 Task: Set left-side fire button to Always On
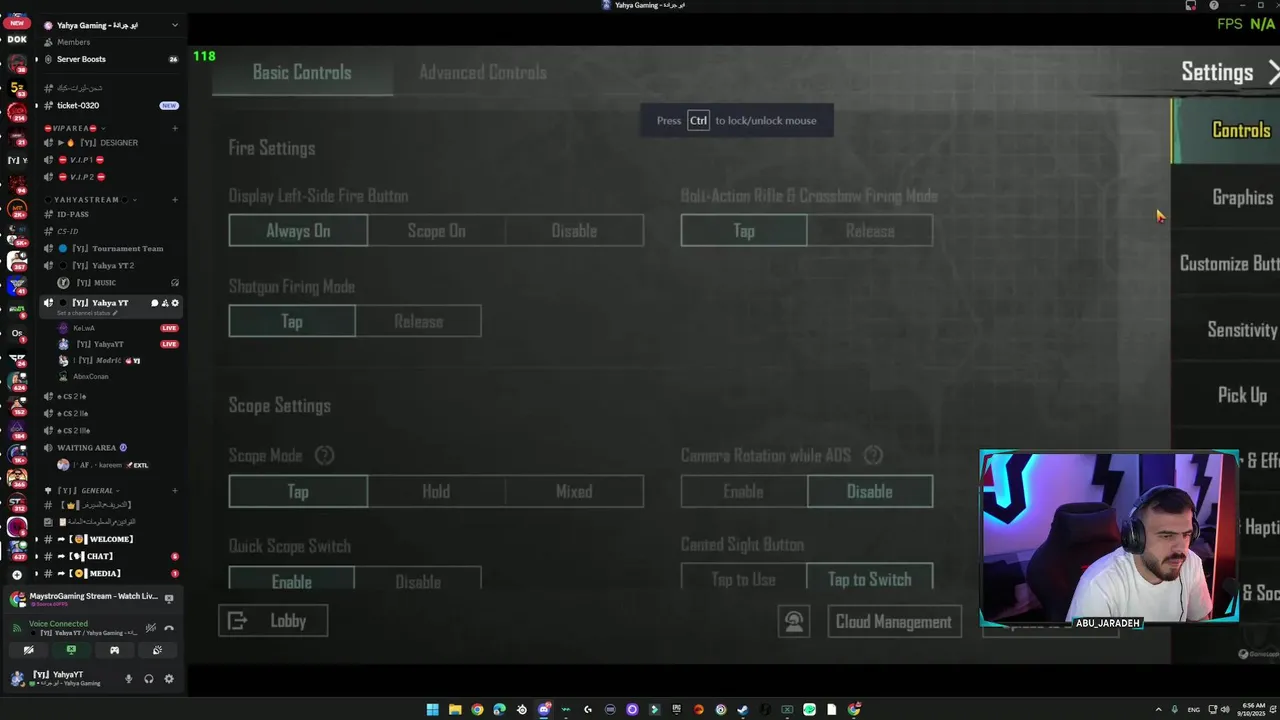pos(298,231)
